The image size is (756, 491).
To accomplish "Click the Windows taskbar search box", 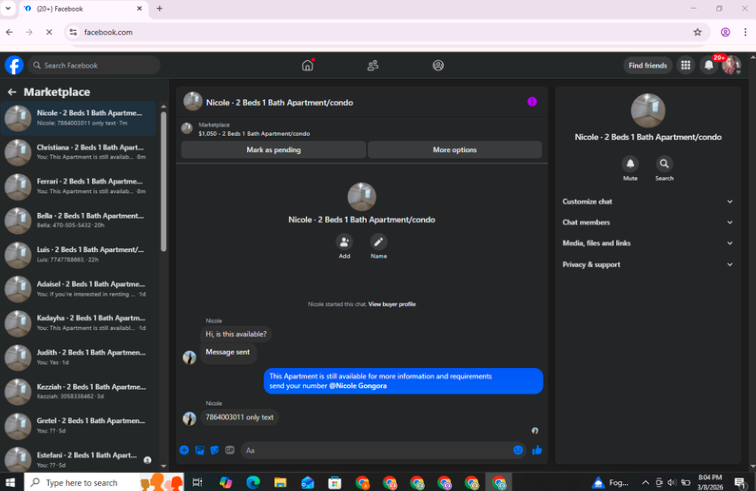I will click(104, 482).
